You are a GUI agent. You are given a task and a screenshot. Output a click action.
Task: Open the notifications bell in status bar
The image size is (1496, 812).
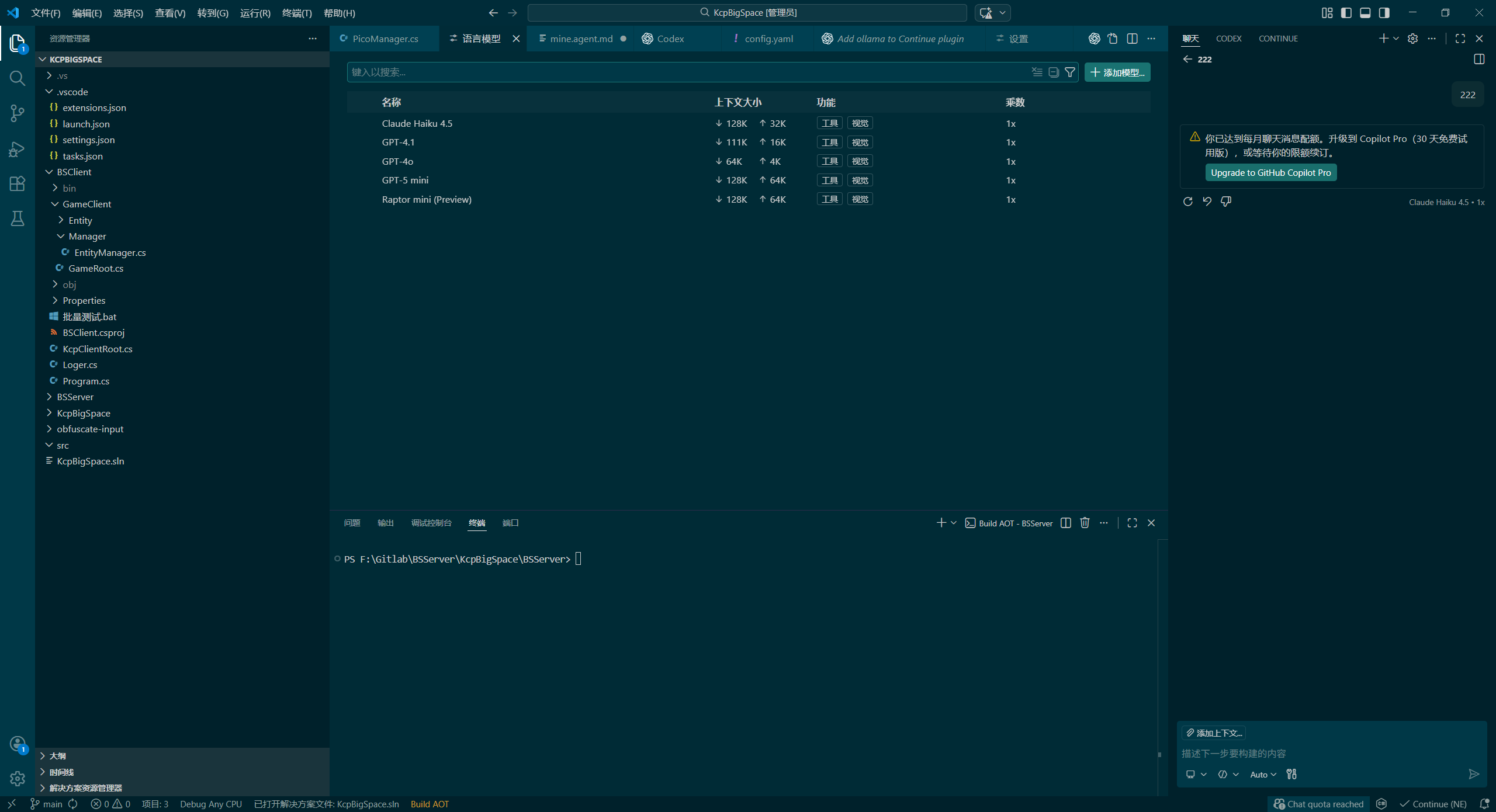1484,804
